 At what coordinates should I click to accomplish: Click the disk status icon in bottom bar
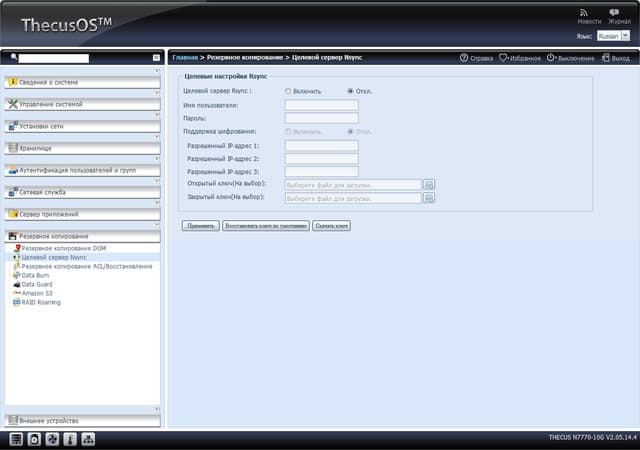click(x=34, y=439)
